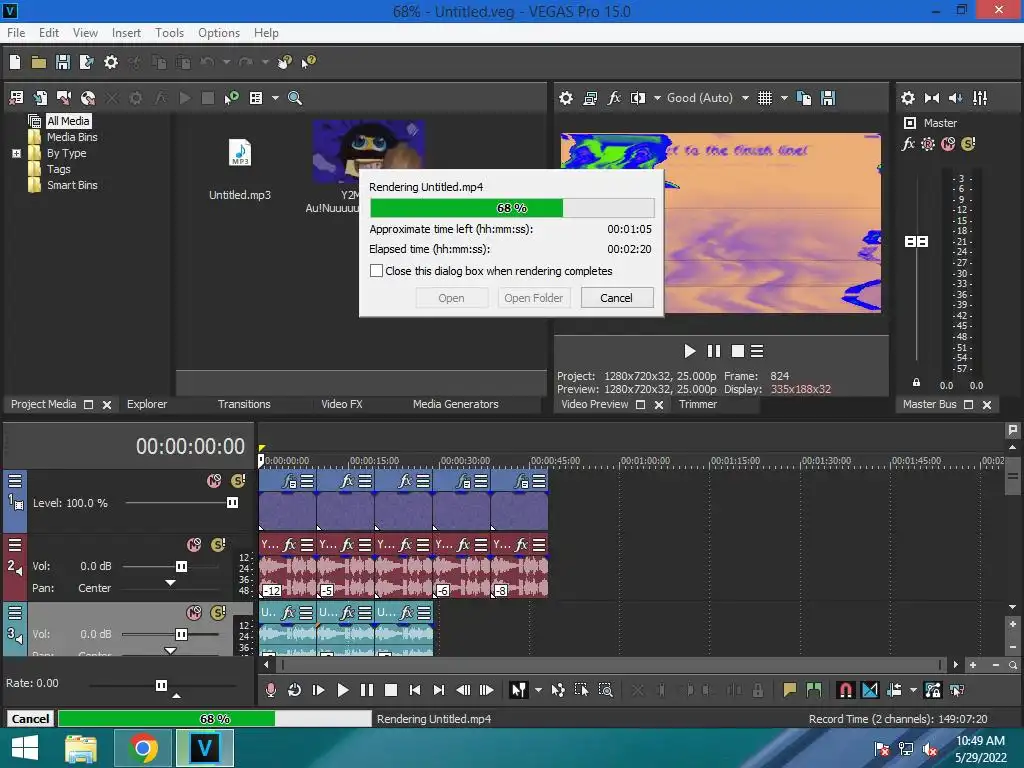Adjust track 1 Level slider handle
1024x768 pixels.
pyautogui.click(x=232, y=502)
